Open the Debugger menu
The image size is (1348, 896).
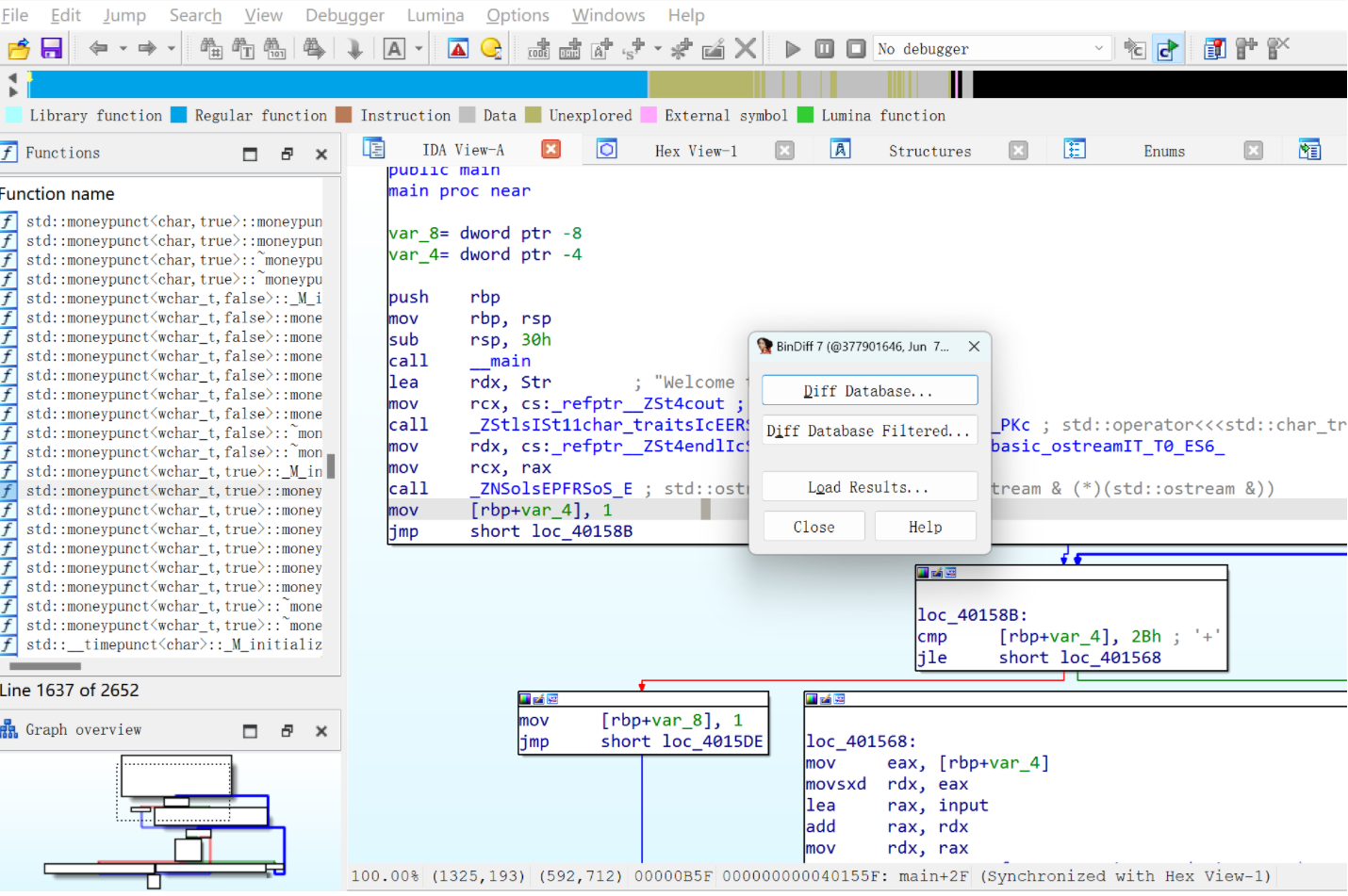click(345, 15)
